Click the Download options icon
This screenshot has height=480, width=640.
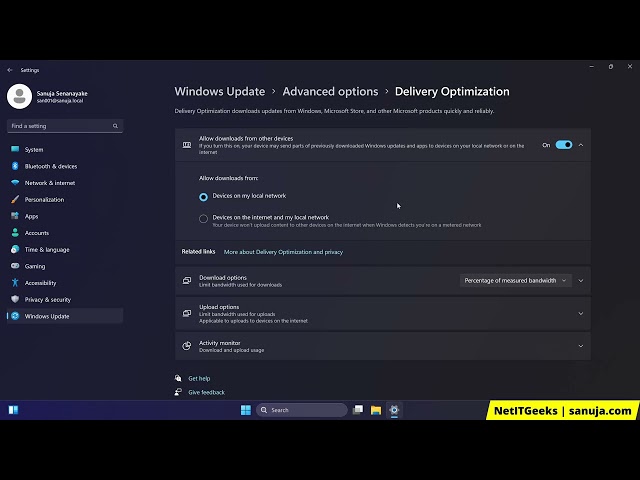pos(187,281)
